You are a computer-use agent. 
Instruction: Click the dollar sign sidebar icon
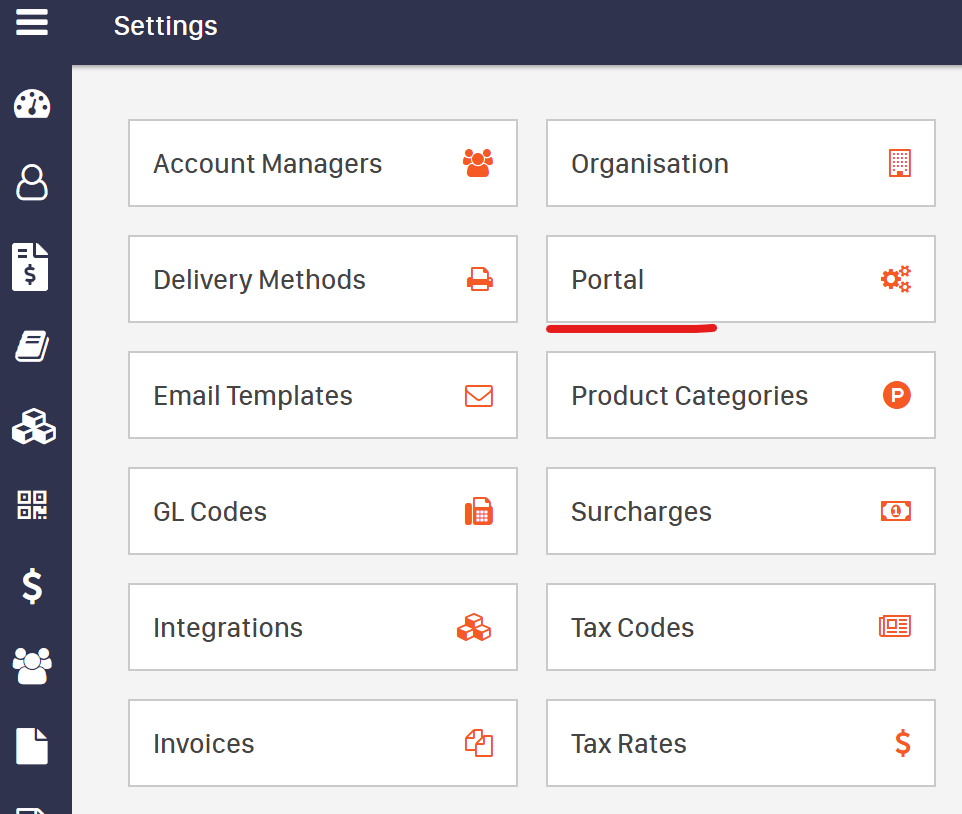[32, 585]
